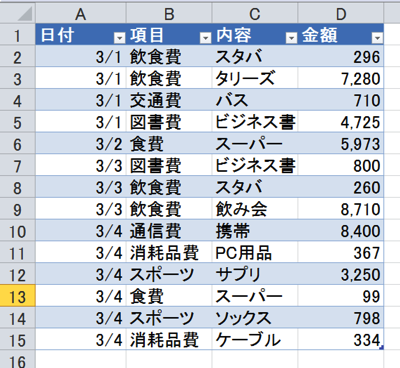Screen dimensions: 400x368
Task: Select the cell with amount 260
Action: [x=341, y=187]
